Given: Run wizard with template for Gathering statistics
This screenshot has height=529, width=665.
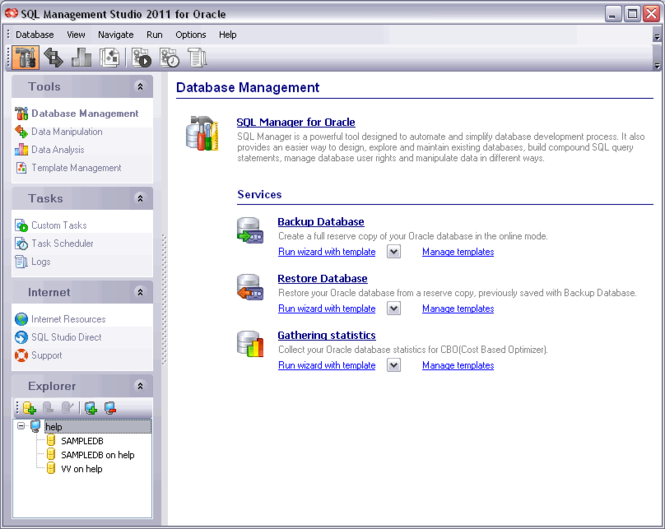Looking at the screenshot, I should [327, 365].
